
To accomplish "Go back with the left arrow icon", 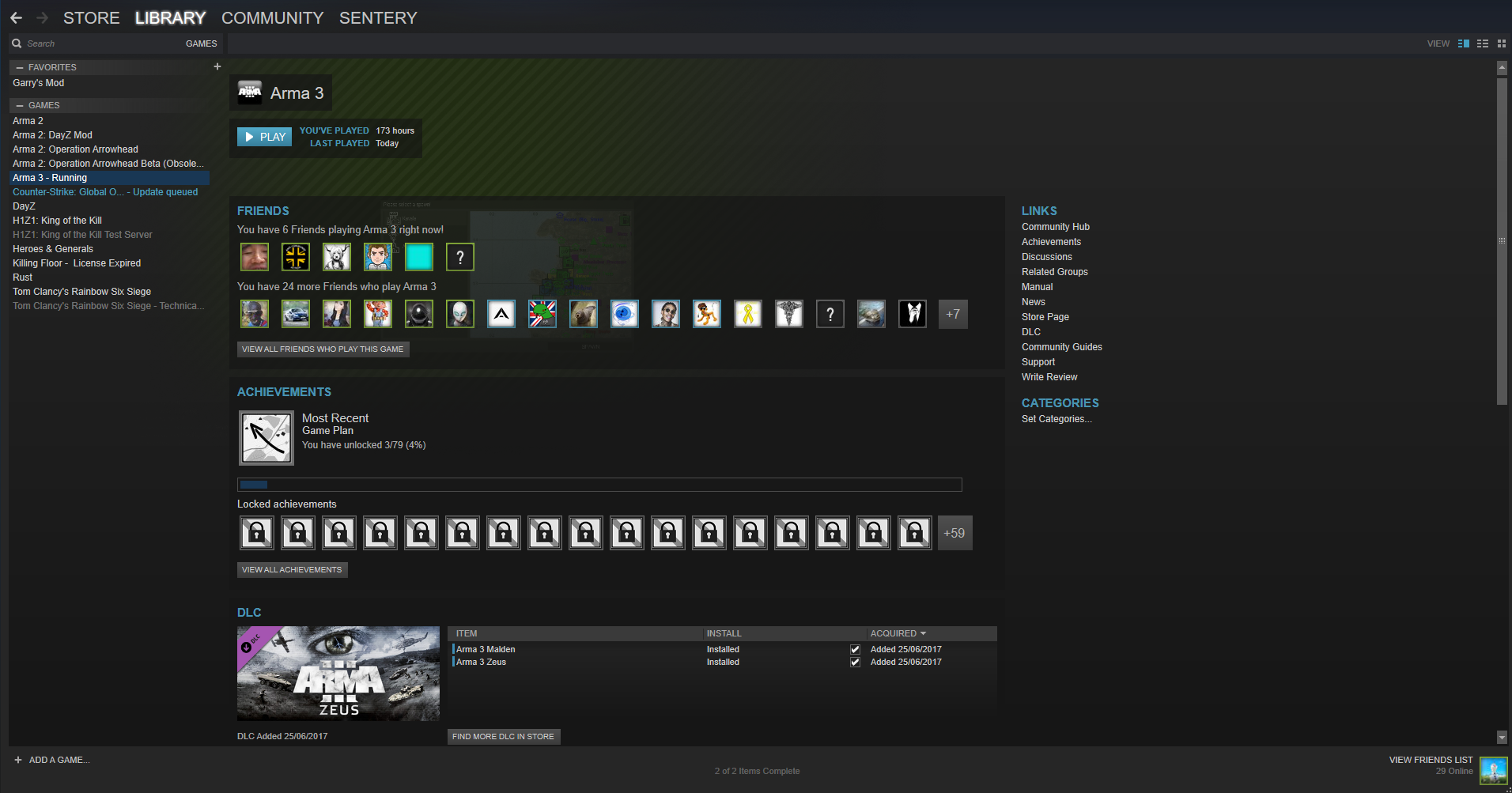I will tap(17, 17).
